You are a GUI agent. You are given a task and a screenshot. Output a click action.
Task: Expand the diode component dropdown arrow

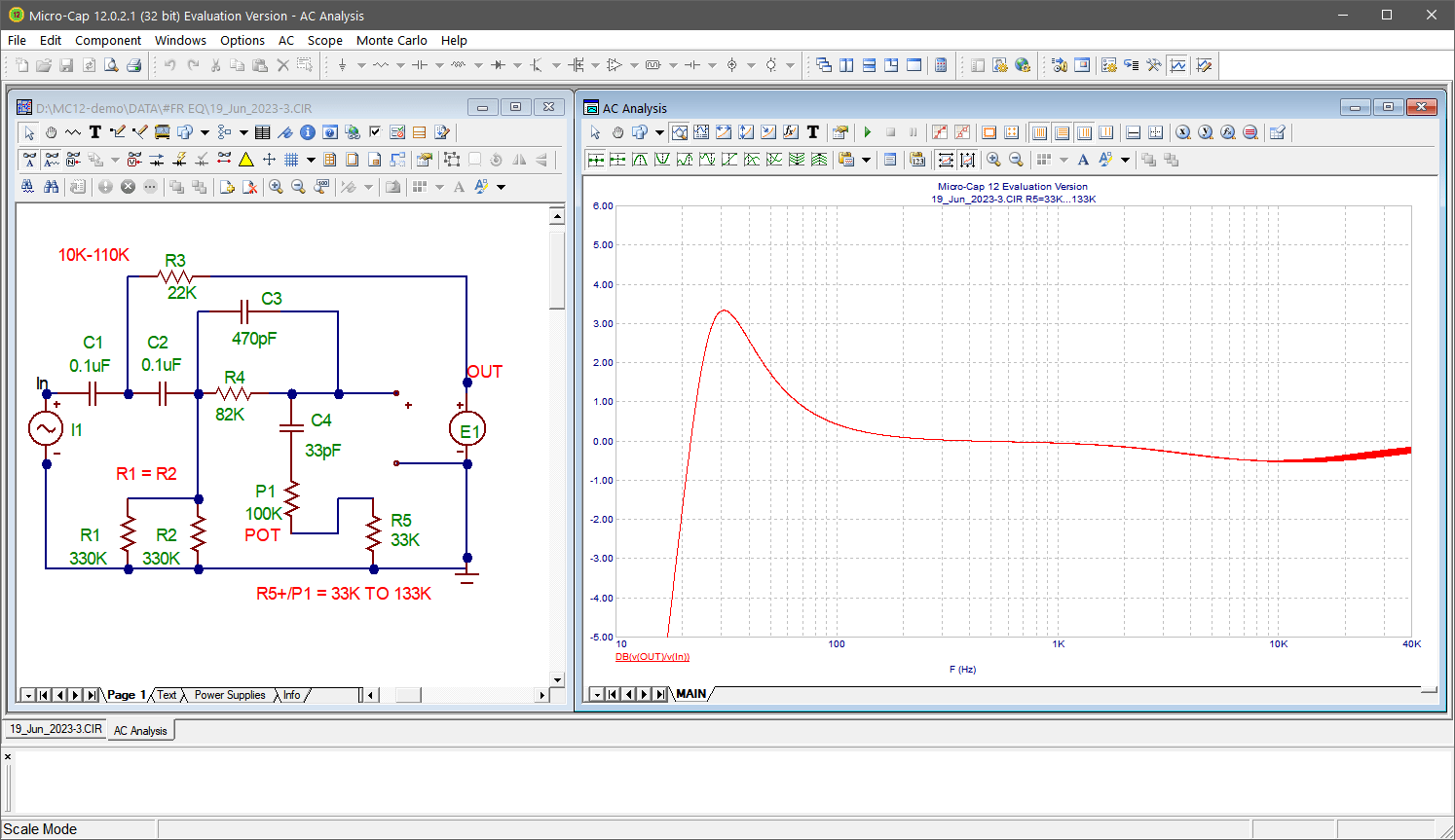[x=517, y=65]
